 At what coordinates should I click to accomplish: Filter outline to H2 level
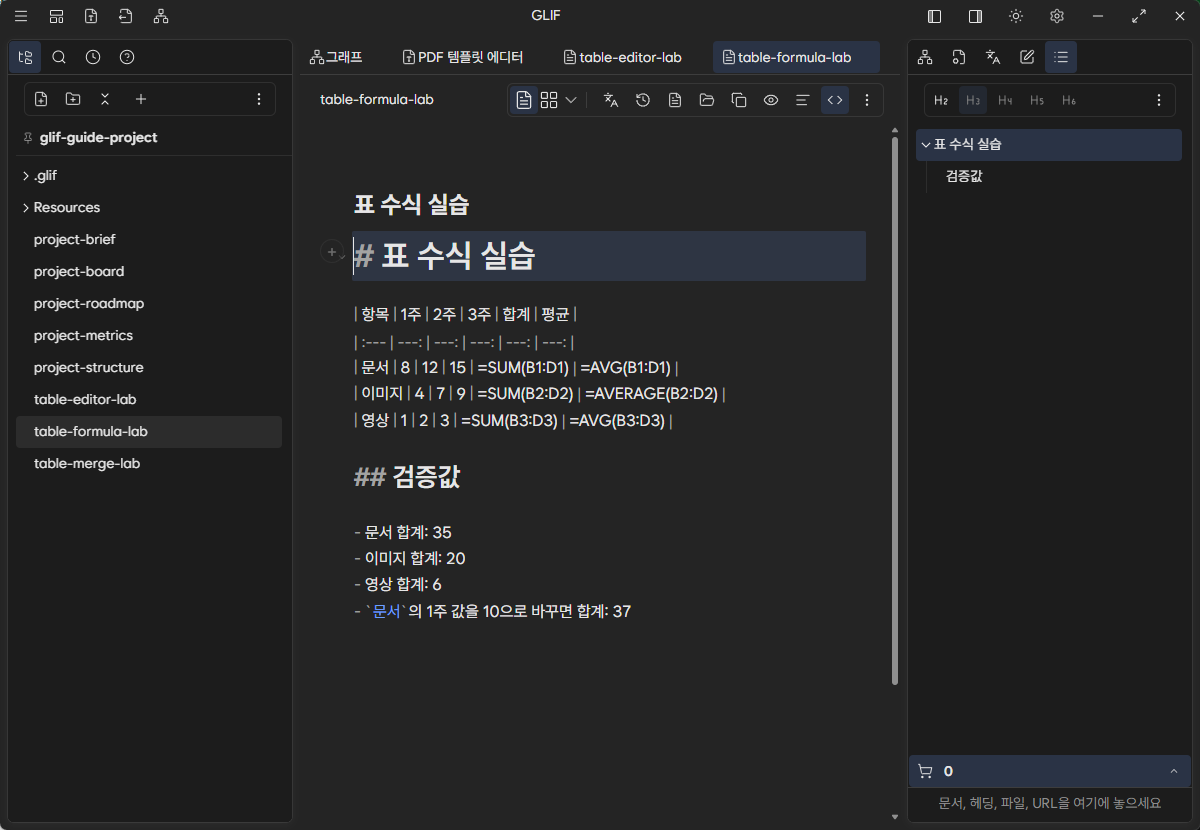tap(941, 100)
